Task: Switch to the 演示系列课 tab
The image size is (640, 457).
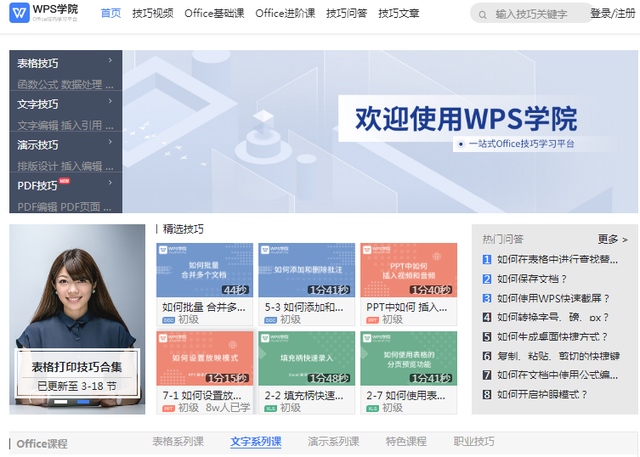Action: click(x=333, y=441)
